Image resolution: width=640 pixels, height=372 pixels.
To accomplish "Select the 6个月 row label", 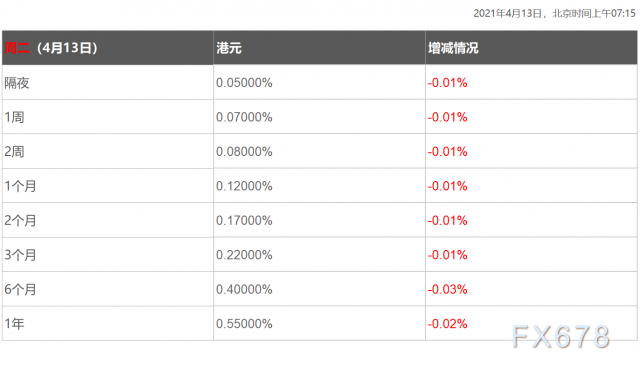I will 20,290.
